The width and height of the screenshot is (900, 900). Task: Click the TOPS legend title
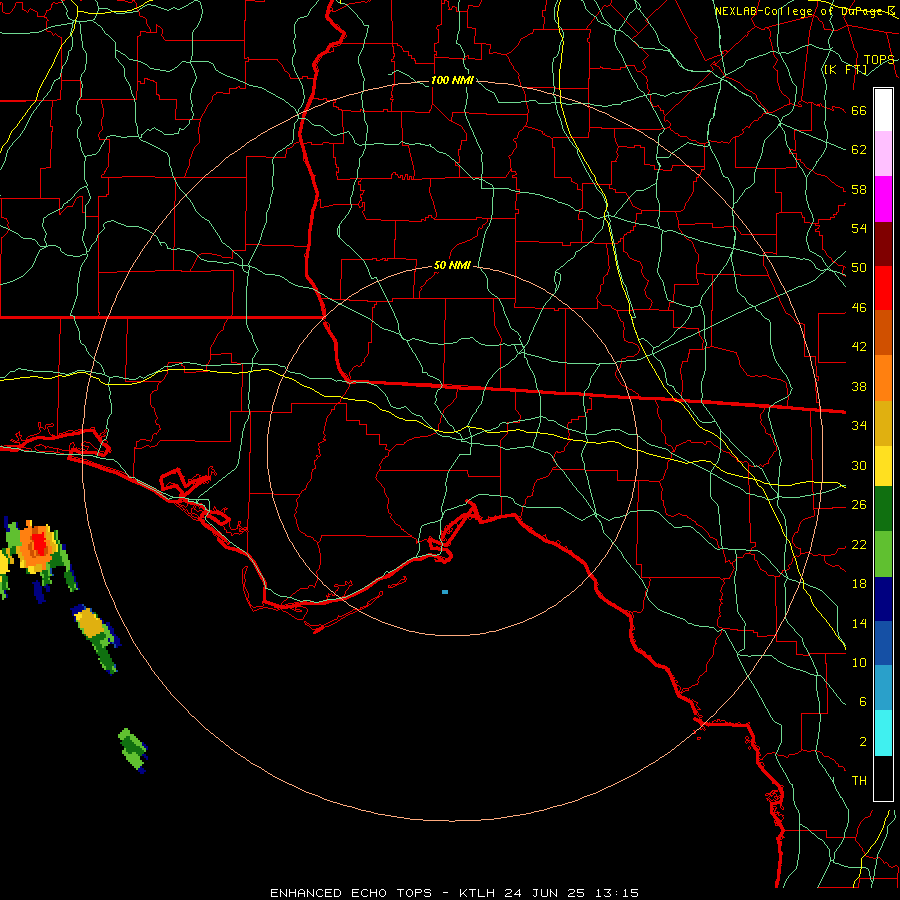(x=879, y=59)
